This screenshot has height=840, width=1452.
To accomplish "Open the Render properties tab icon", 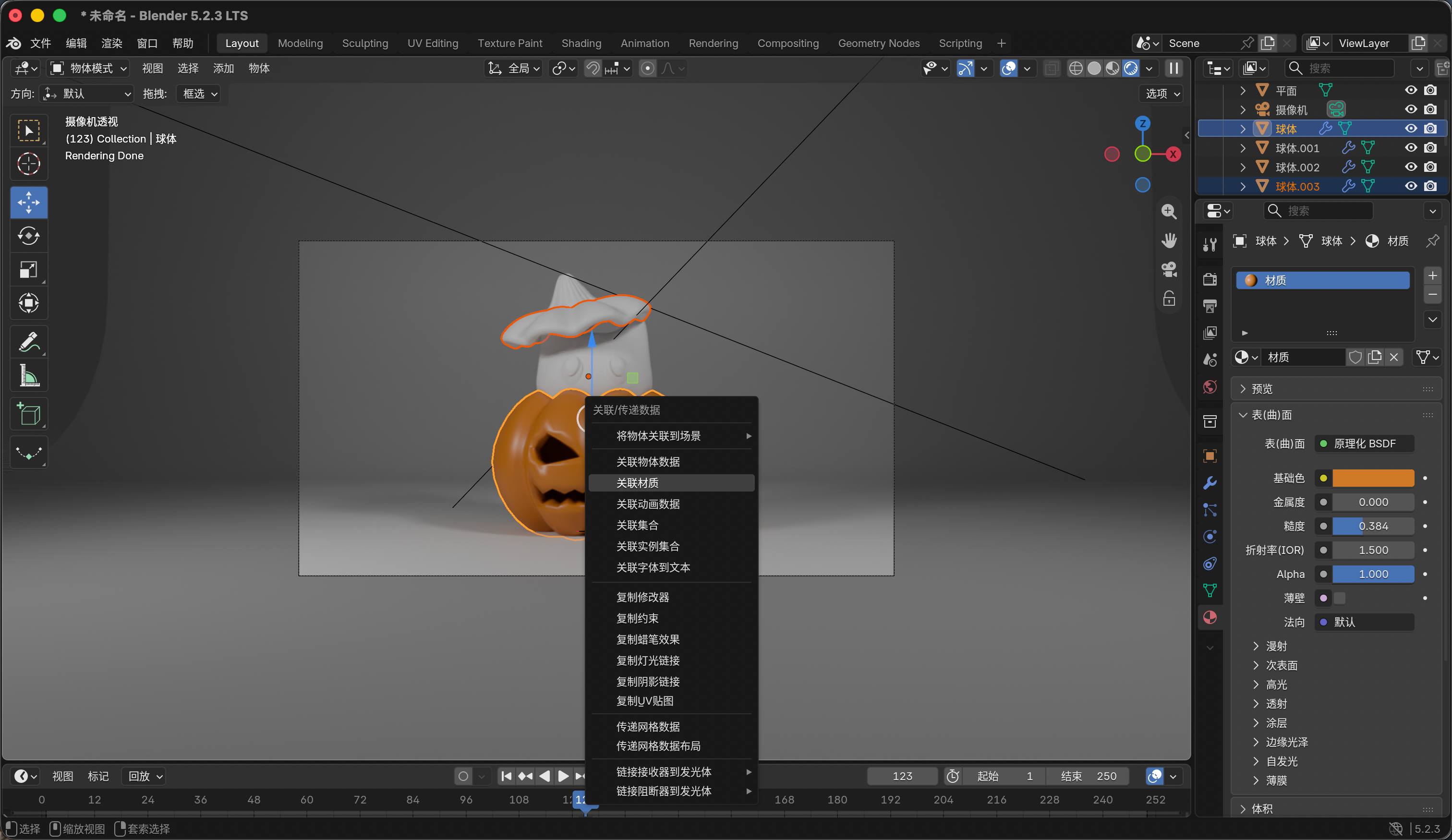I will 1210,279.
